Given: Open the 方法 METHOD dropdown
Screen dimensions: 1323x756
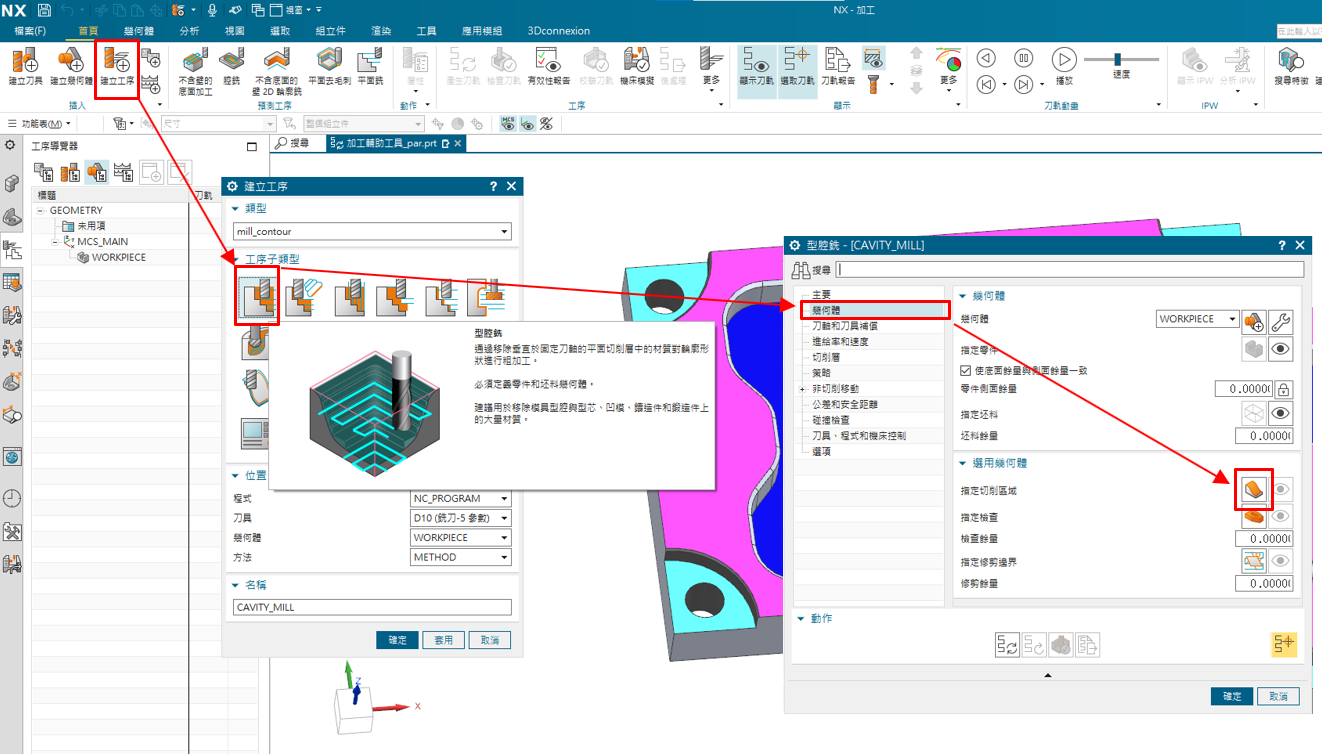Looking at the screenshot, I should (x=461, y=557).
